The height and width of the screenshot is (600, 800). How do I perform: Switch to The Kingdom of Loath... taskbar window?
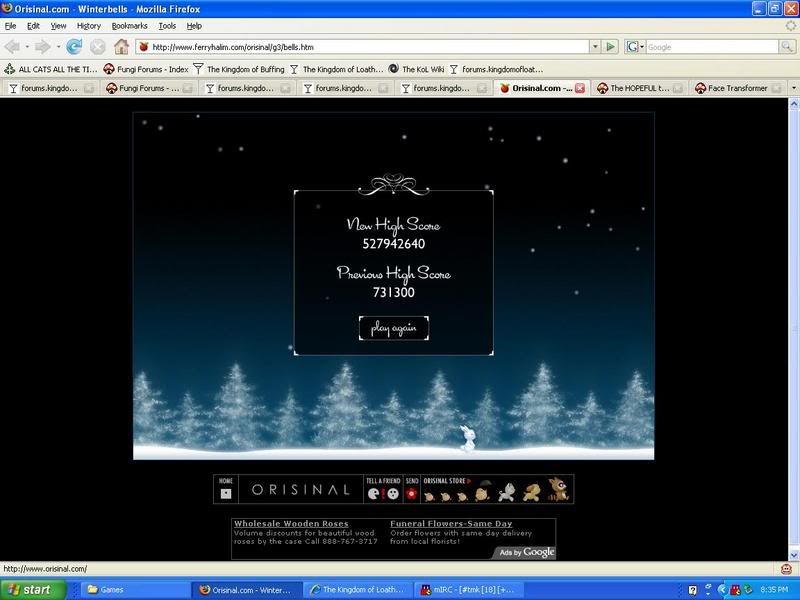tap(357, 590)
